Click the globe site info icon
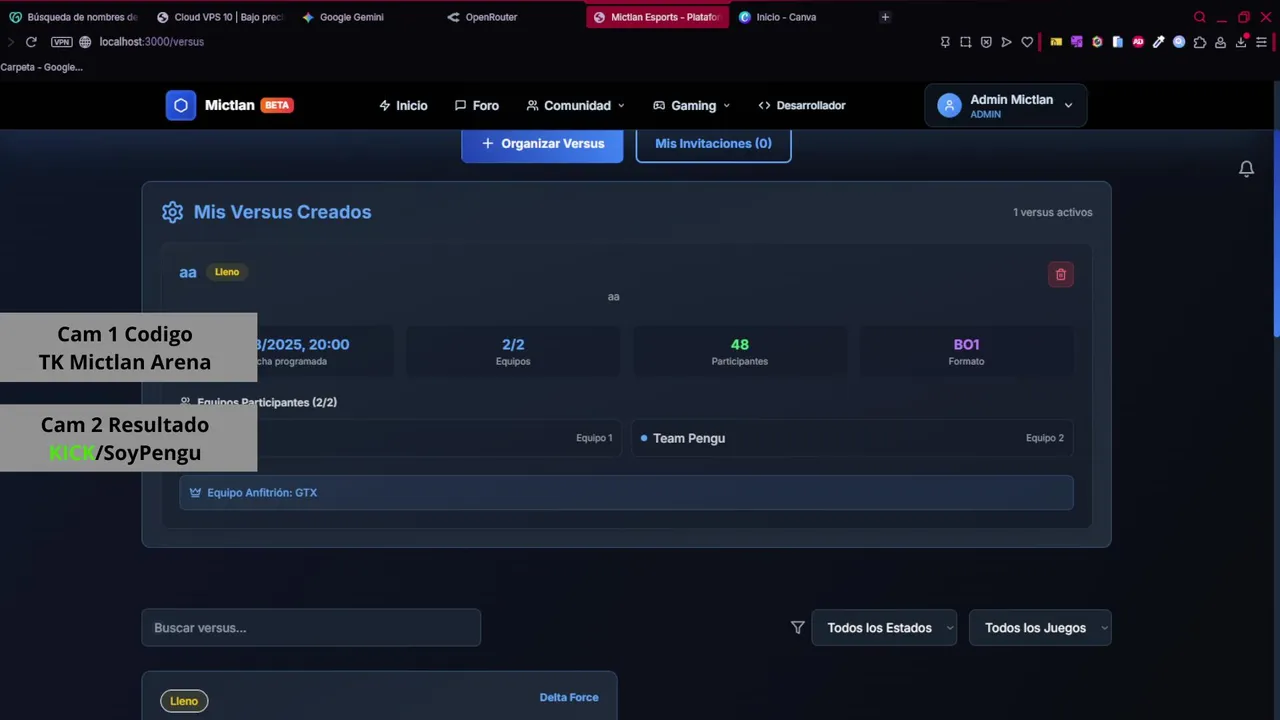The width and height of the screenshot is (1280, 720). coord(85,42)
